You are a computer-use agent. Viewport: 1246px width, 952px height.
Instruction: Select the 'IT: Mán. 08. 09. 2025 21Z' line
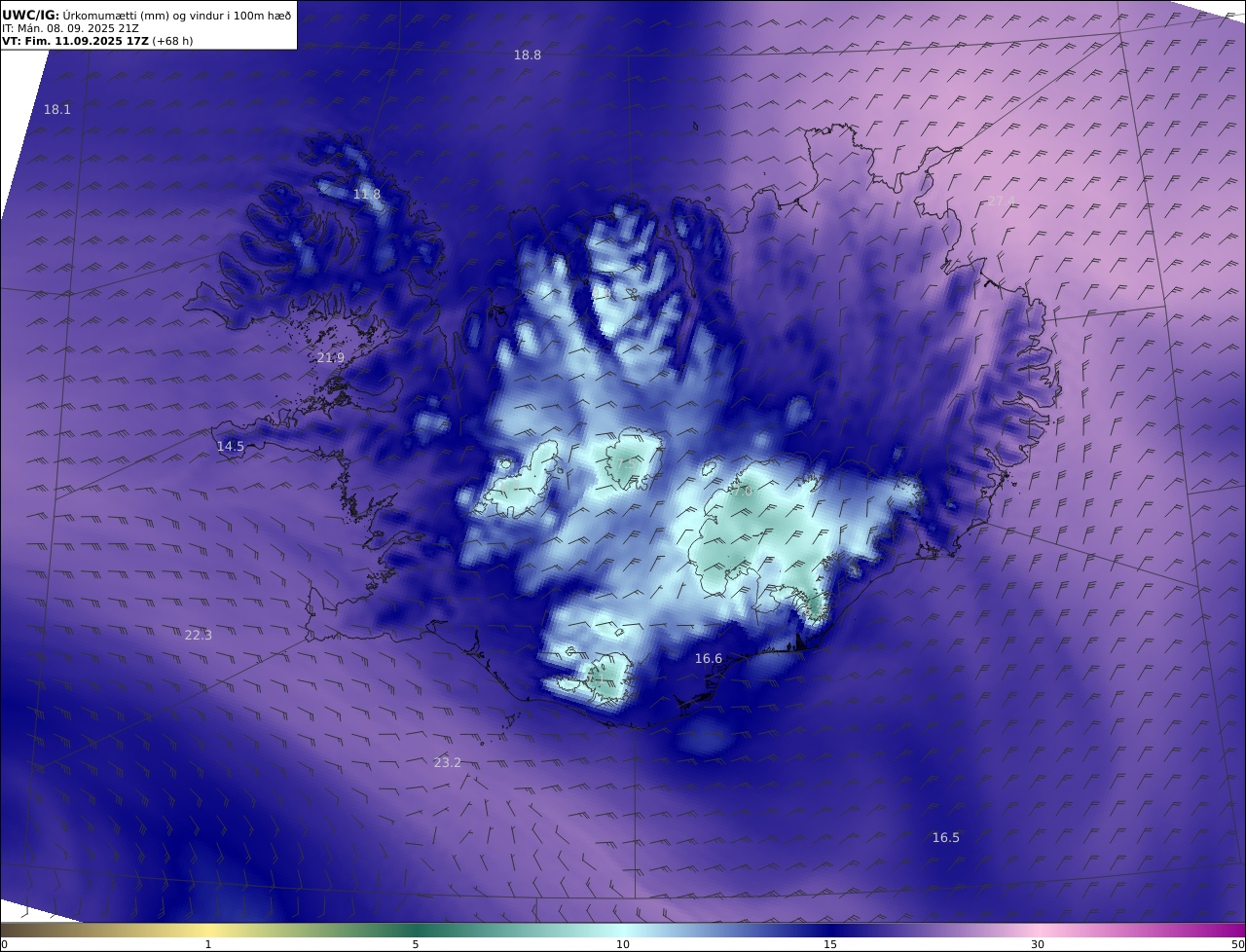[x=70, y=29]
